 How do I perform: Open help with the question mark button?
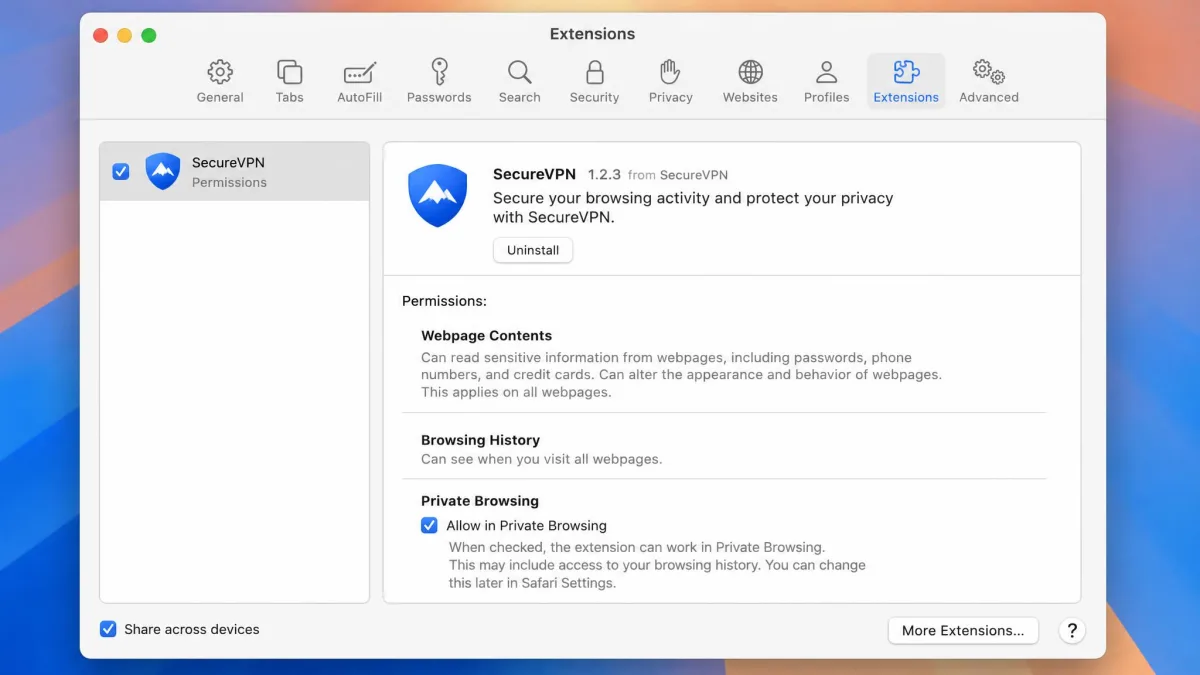(x=1072, y=630)
